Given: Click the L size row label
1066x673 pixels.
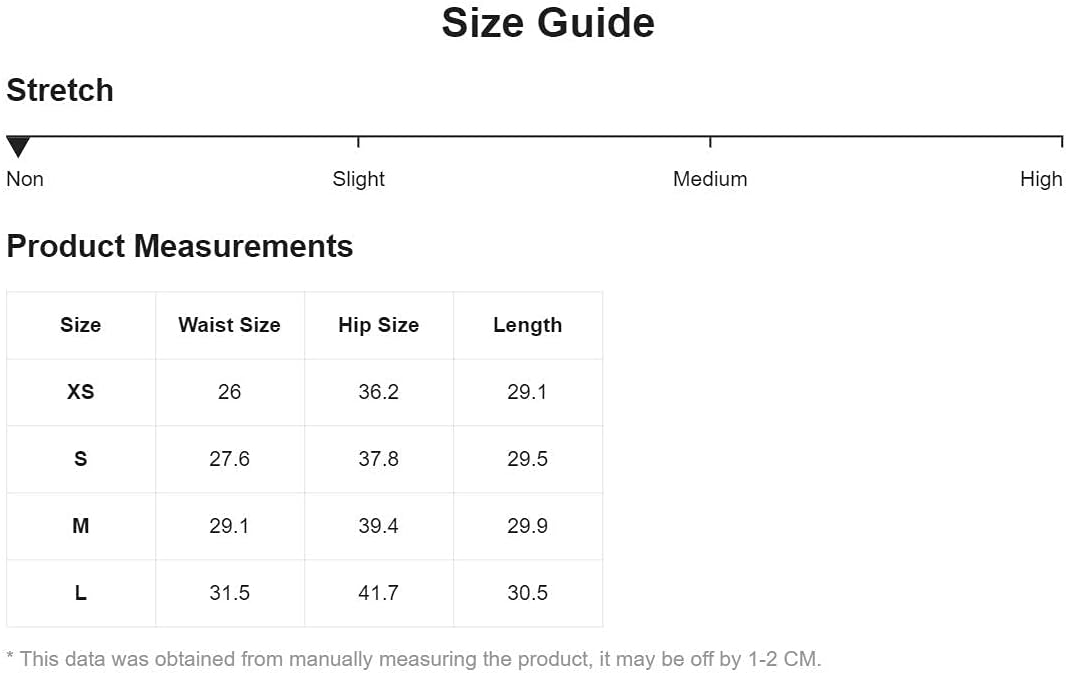Looking at the screenshot, I should coord(80,593).
